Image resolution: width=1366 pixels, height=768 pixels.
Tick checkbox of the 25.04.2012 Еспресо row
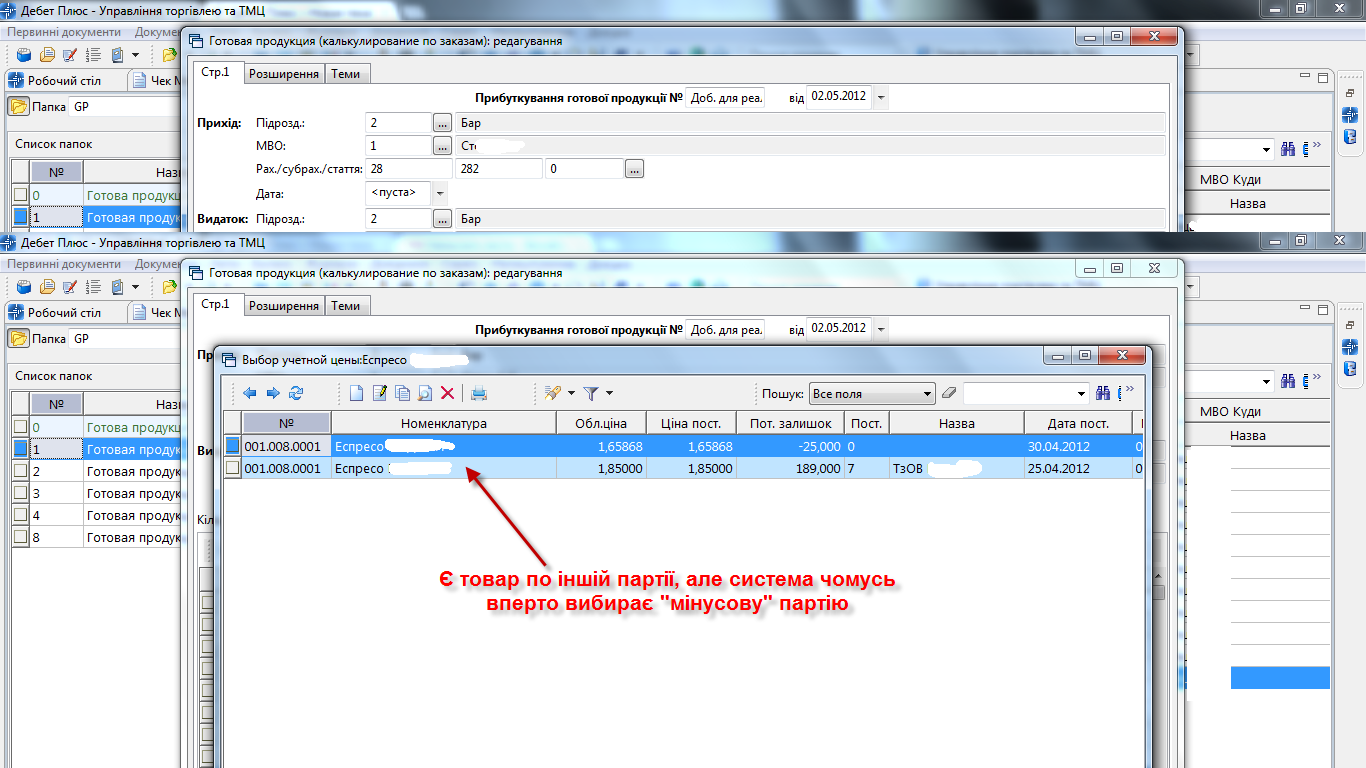coord(232,468)
